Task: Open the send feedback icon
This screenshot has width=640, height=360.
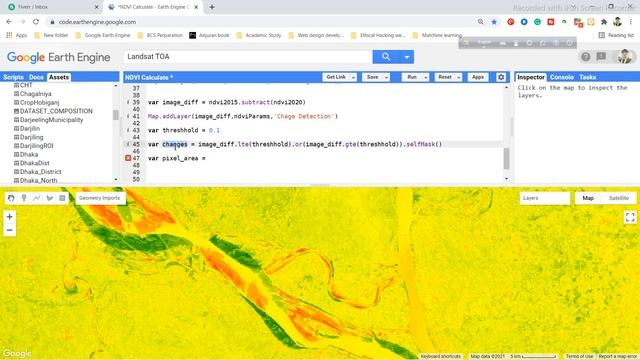Action: tap(601, 57)
